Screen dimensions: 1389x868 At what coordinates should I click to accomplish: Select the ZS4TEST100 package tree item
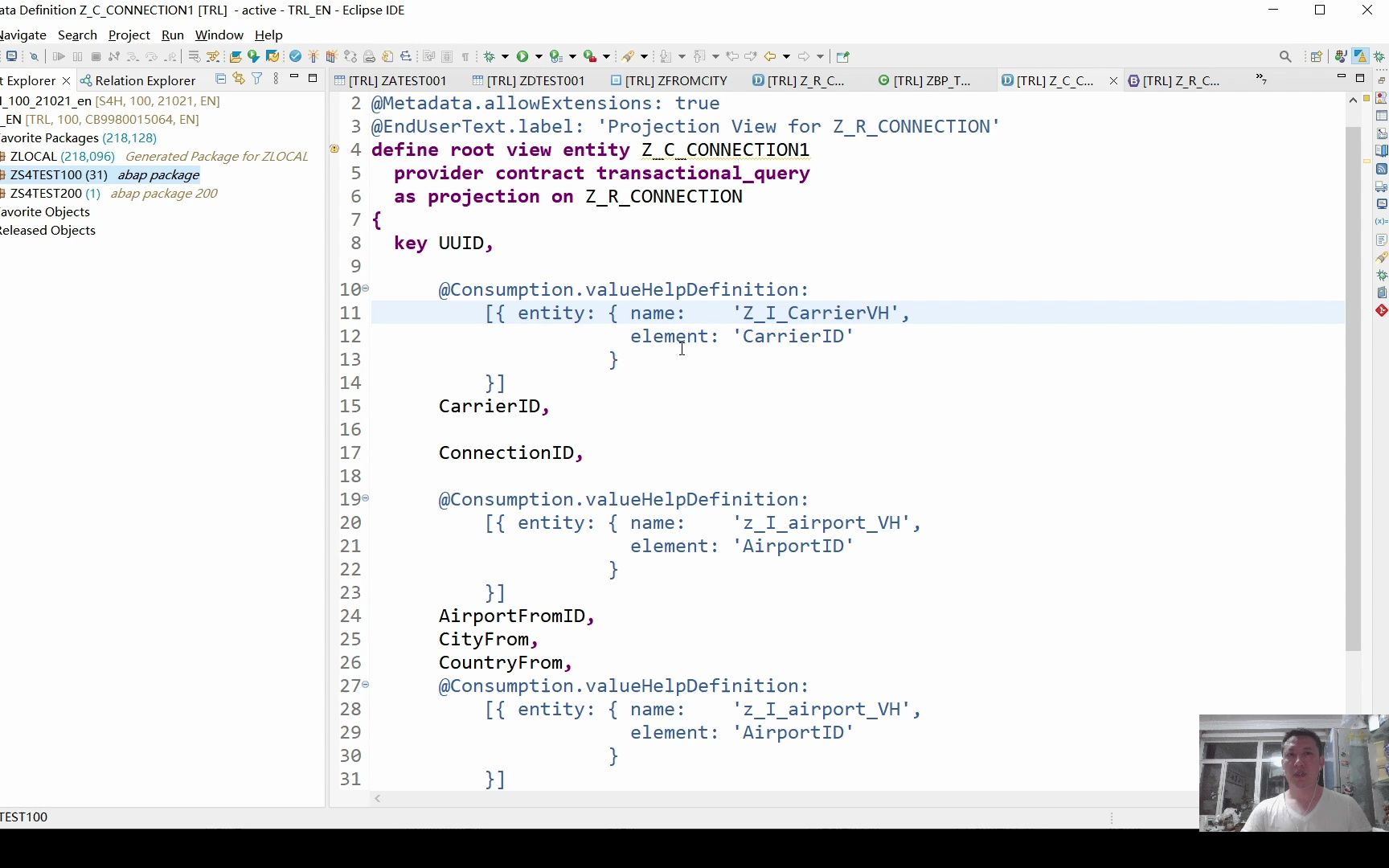click(x=100, y=175)
